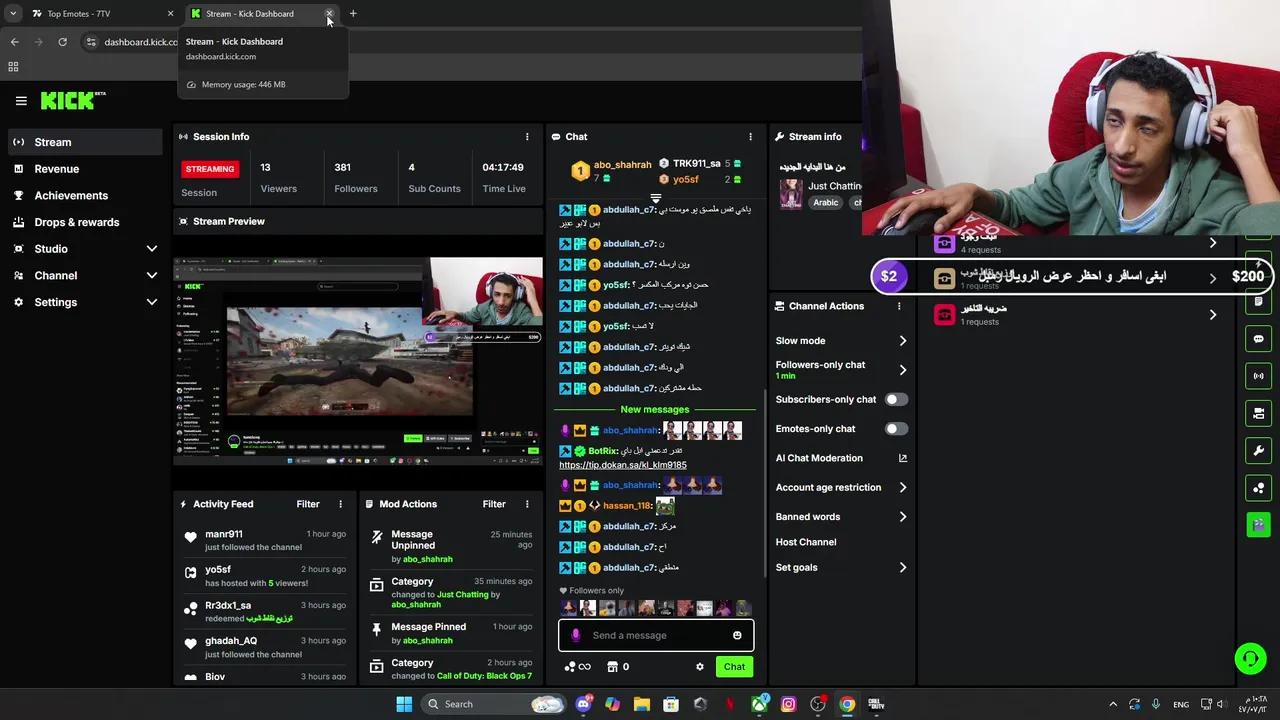Switch to Top Emotes - 7TV tab
This screenshot has height=720, width=1280.
(x=100, y=14)
